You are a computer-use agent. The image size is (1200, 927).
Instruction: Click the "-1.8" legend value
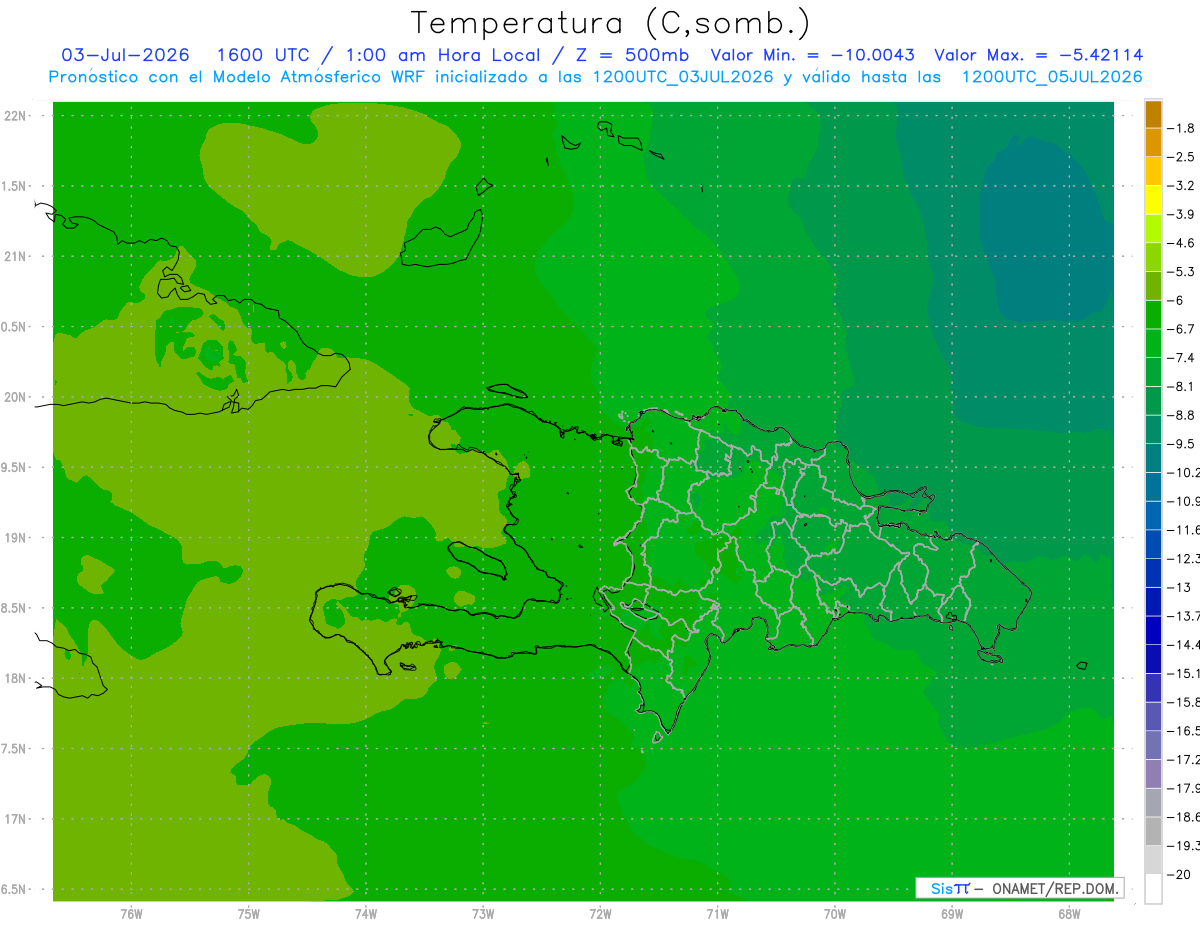point(1182,128)
